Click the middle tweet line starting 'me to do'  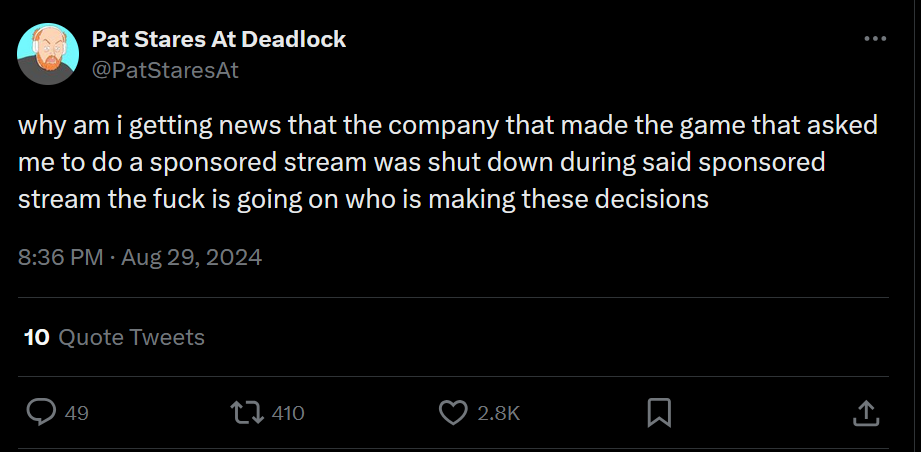421,163
